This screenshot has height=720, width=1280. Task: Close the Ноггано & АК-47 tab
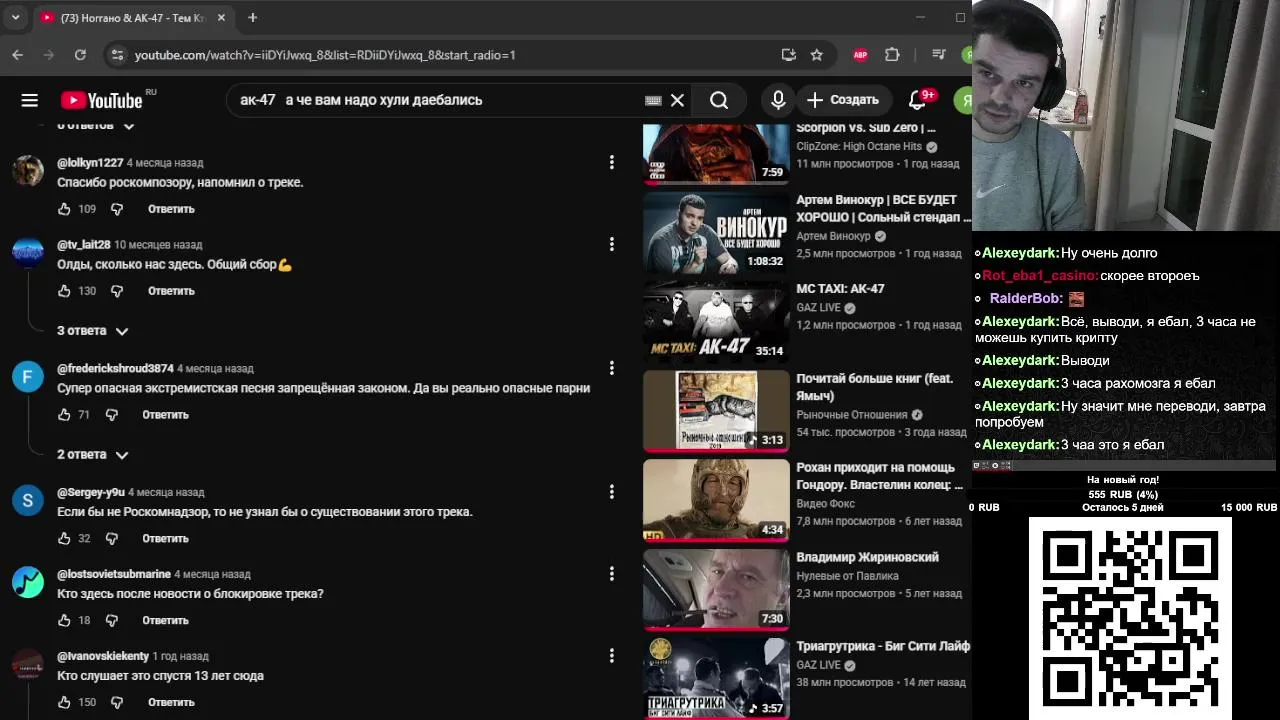(x=222, y=18)
